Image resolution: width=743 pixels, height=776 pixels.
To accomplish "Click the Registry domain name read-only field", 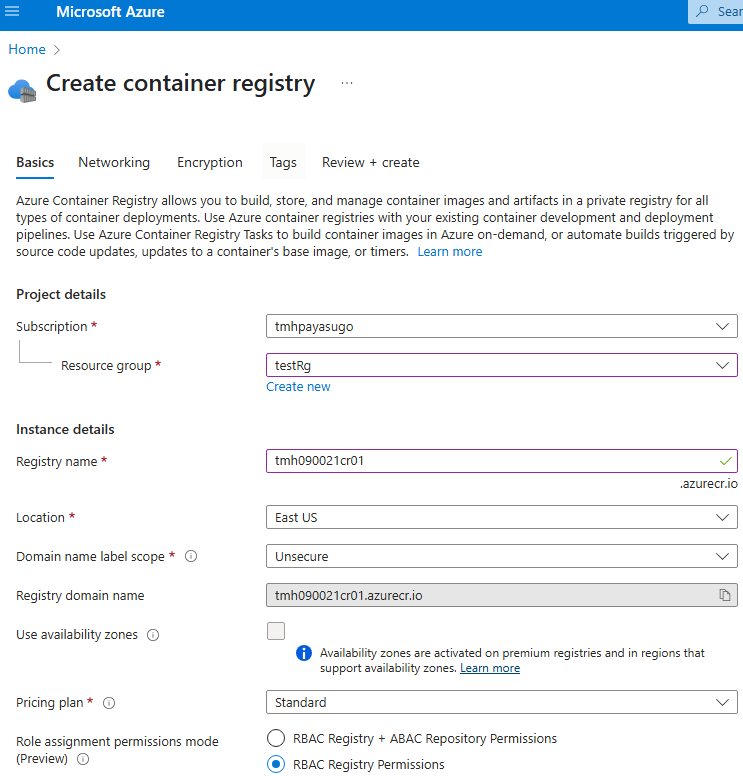I will (501, 595).
